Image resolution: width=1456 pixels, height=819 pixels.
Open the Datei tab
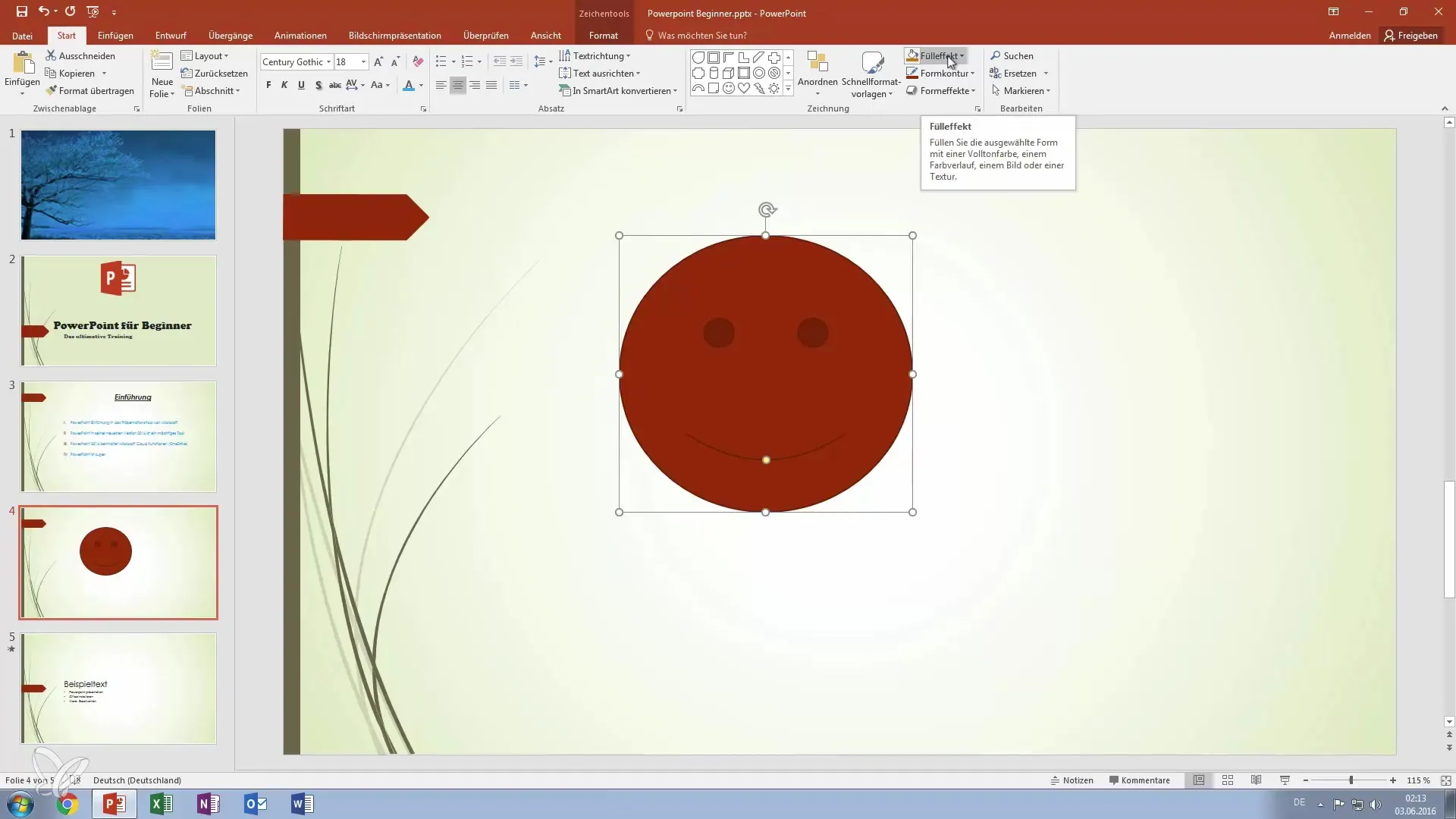(x=22, y=36)
